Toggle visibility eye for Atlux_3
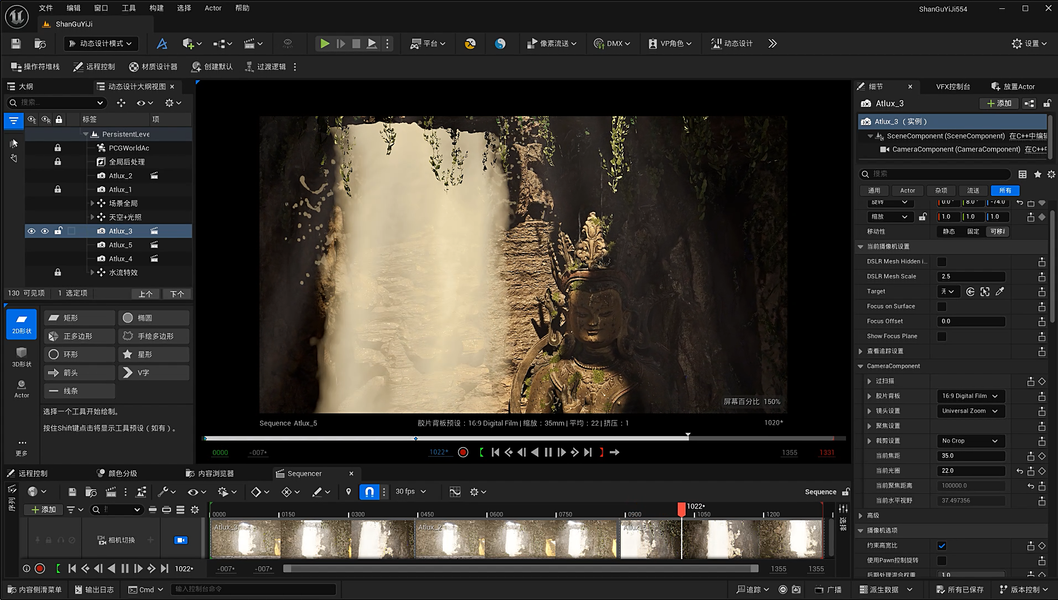This screenshot has width=1058, height=600. (x=31, y=231)
